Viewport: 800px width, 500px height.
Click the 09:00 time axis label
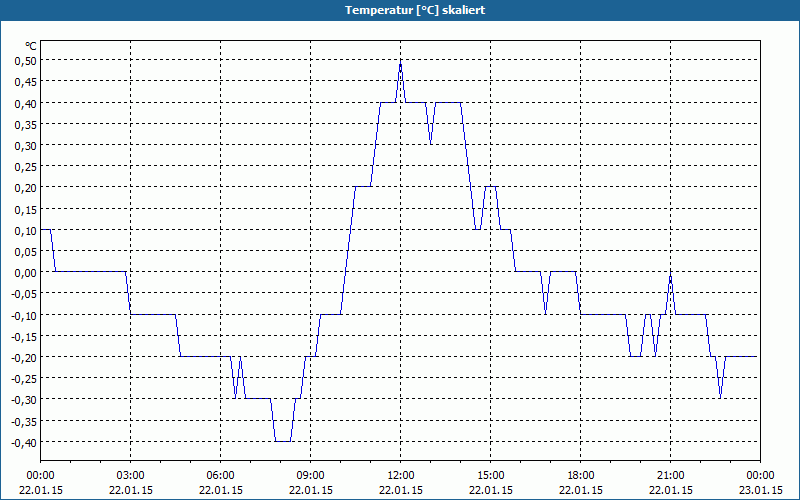(311, 476)
